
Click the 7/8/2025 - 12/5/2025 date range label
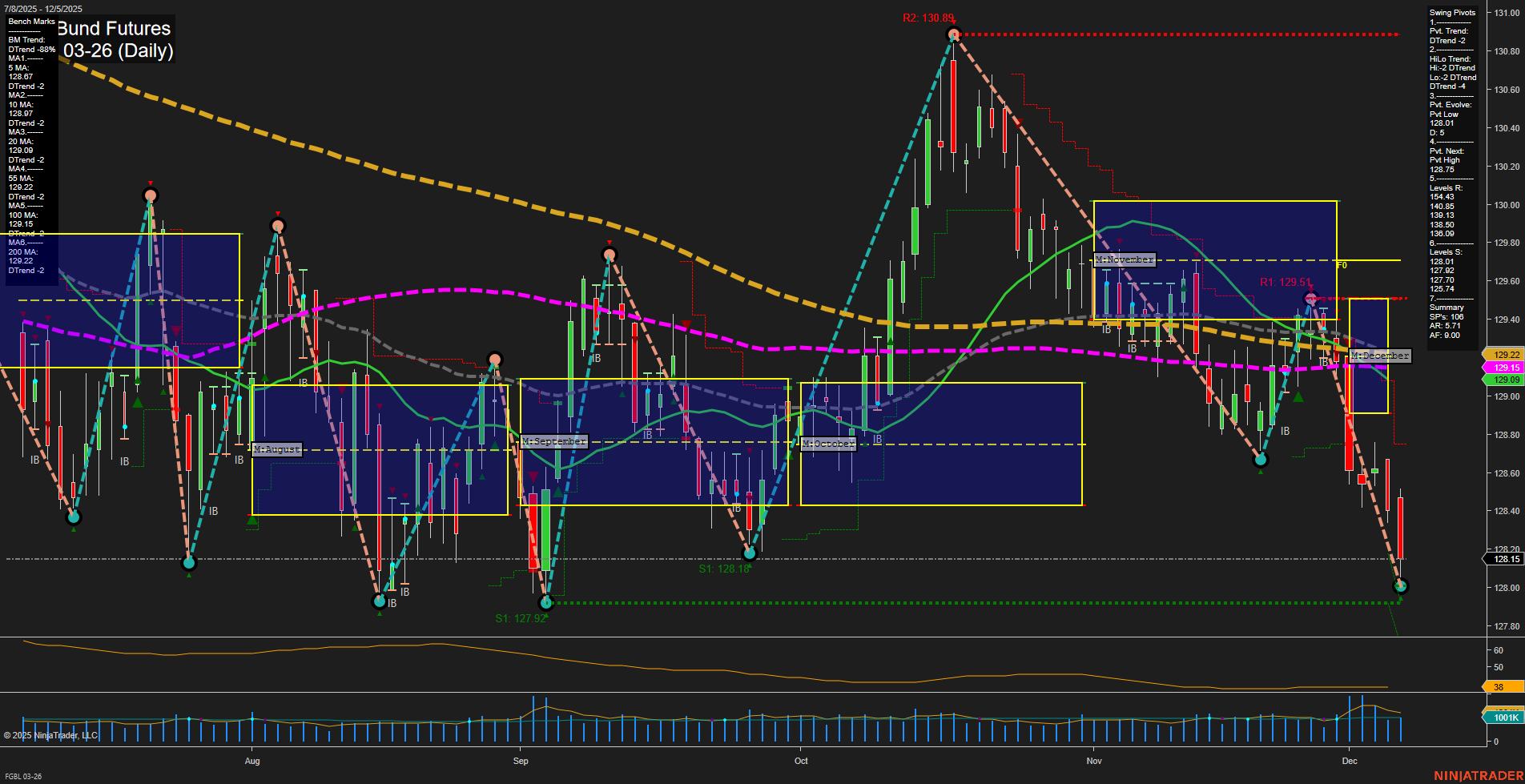(x=44, y=9)
